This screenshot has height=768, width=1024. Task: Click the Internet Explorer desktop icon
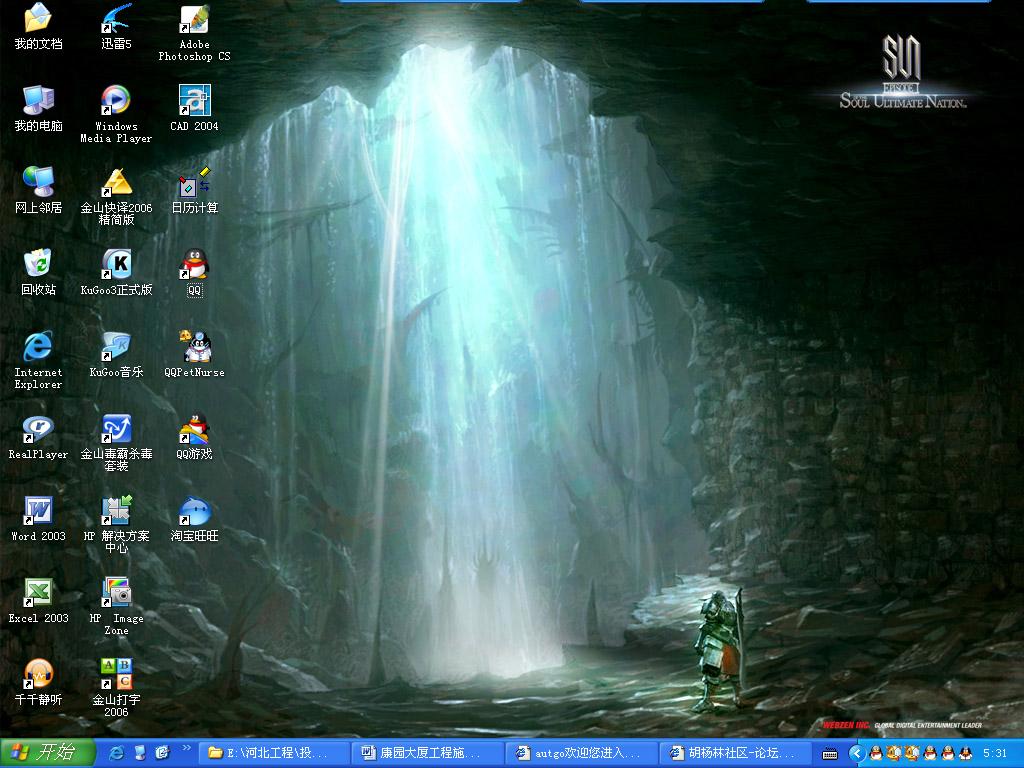[38, 360]
